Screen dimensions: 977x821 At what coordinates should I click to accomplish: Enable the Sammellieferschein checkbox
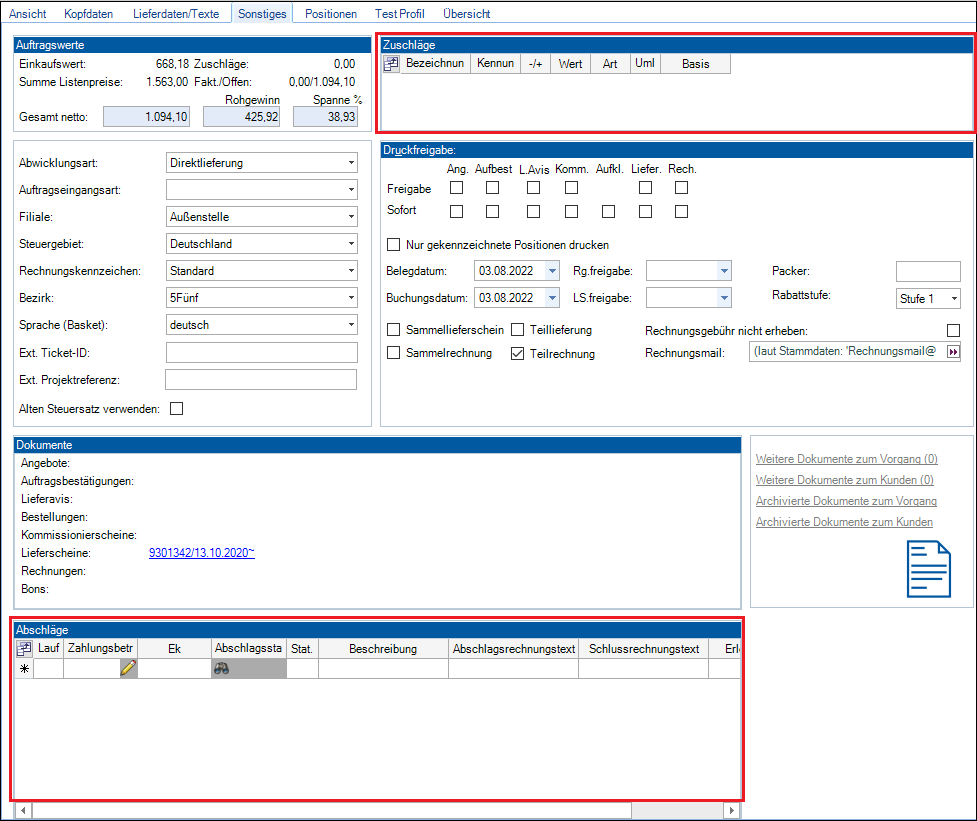pyautogui.click(x=394, y=330)
